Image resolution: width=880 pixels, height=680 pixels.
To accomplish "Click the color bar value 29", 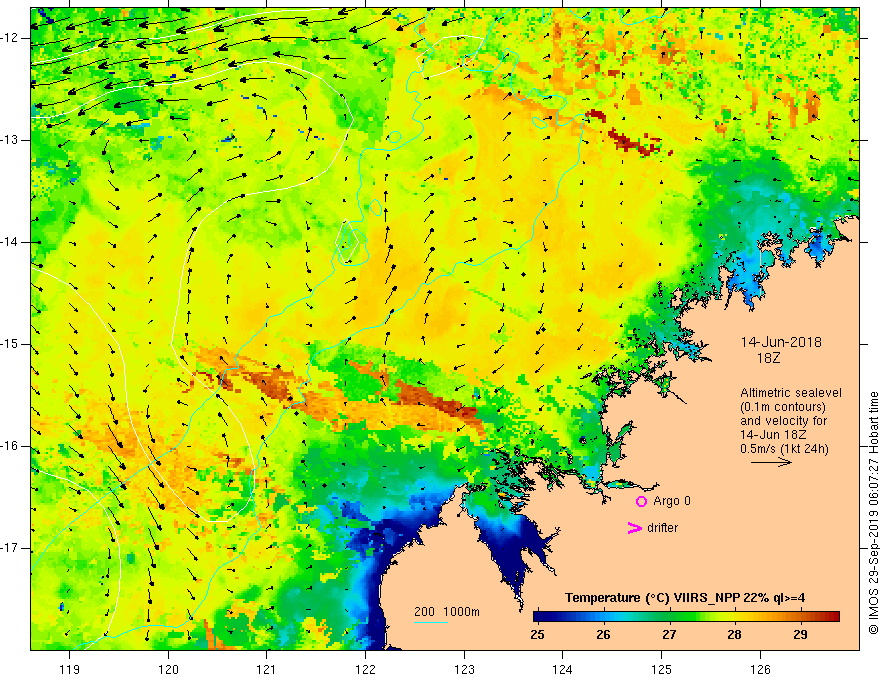I will [x=801, y=635].
